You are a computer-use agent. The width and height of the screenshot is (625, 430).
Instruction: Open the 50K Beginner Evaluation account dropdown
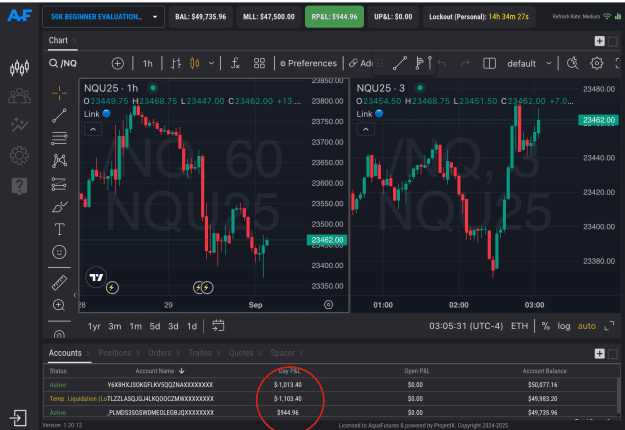coord(104,17)
